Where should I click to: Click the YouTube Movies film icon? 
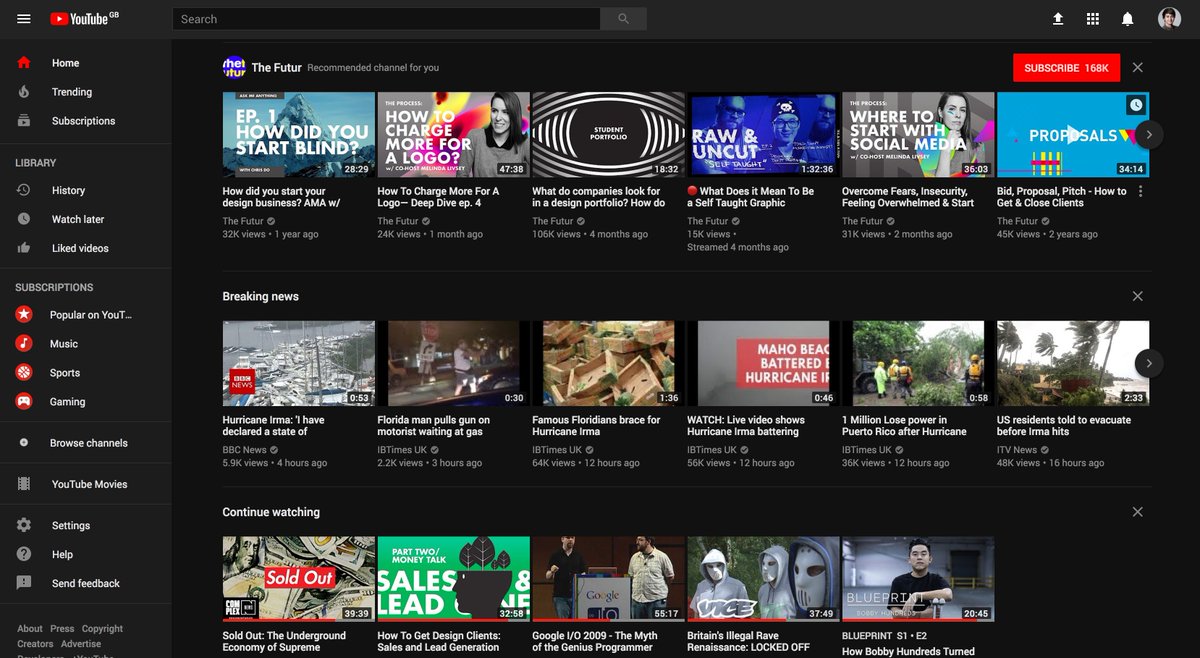(x=24, y=484)
